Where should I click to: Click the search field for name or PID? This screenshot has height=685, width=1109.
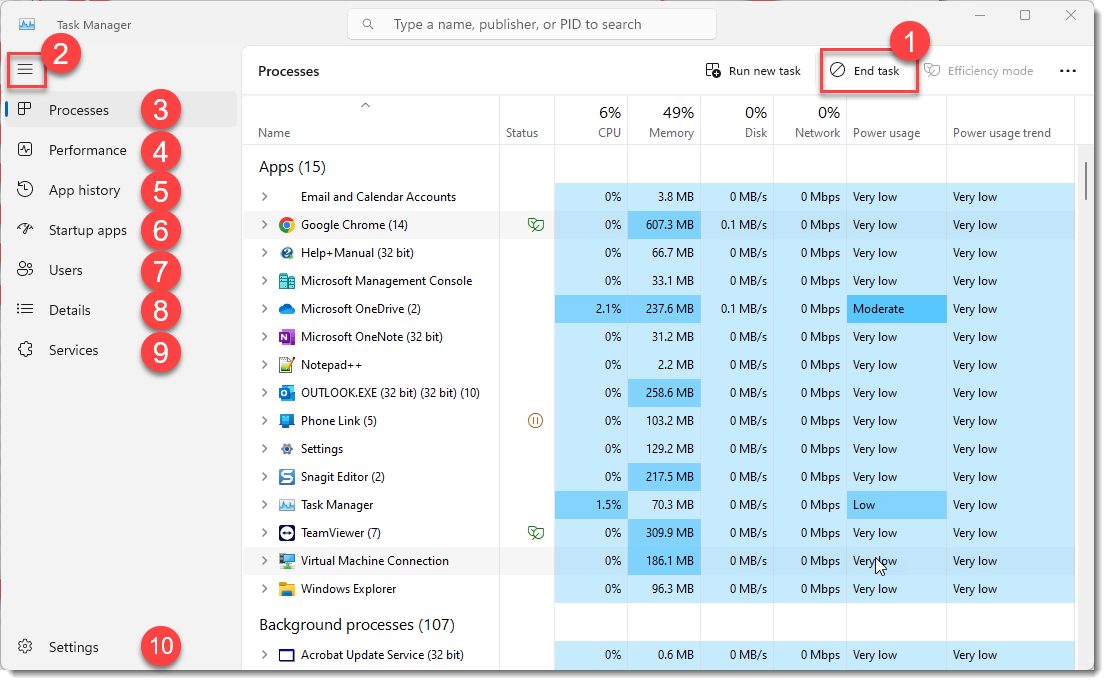[x=531, y=23]
